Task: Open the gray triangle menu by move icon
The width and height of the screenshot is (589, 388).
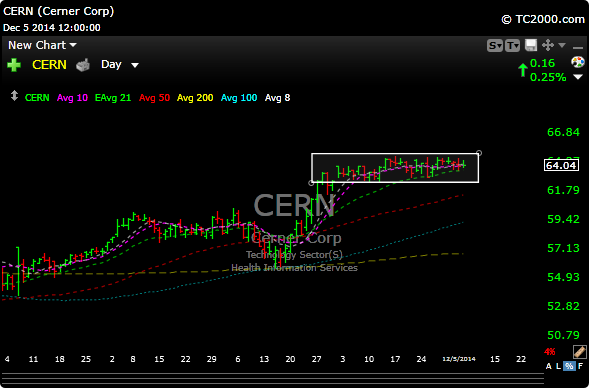Action: (562, 45)
